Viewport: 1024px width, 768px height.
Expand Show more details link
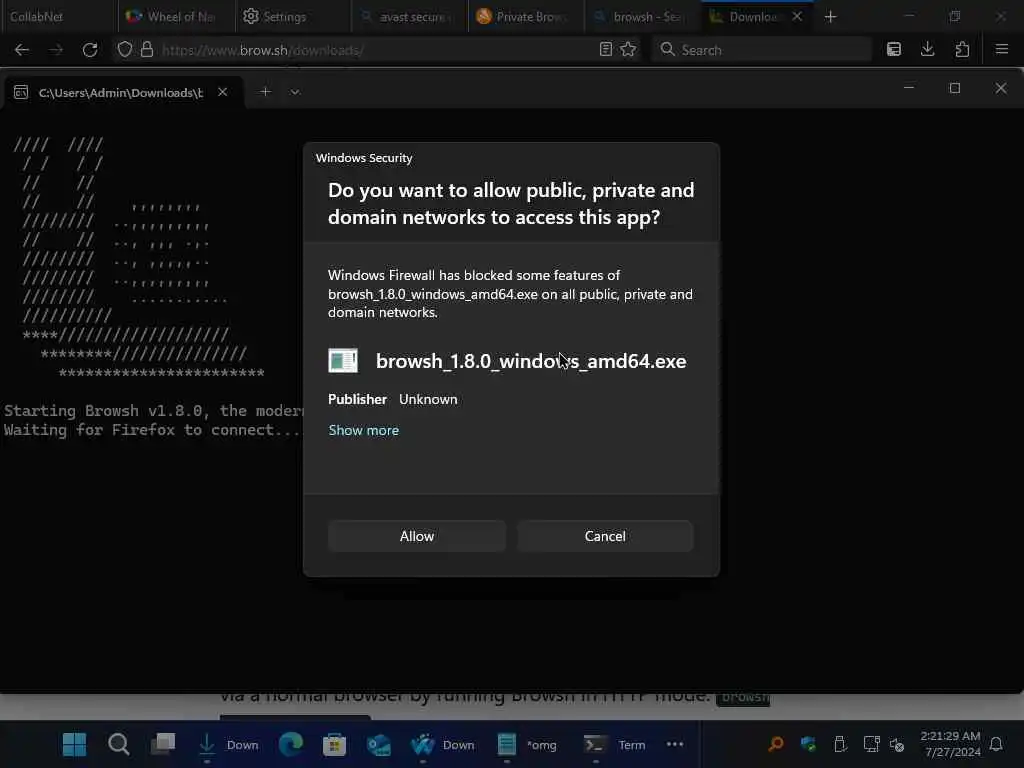364,430
